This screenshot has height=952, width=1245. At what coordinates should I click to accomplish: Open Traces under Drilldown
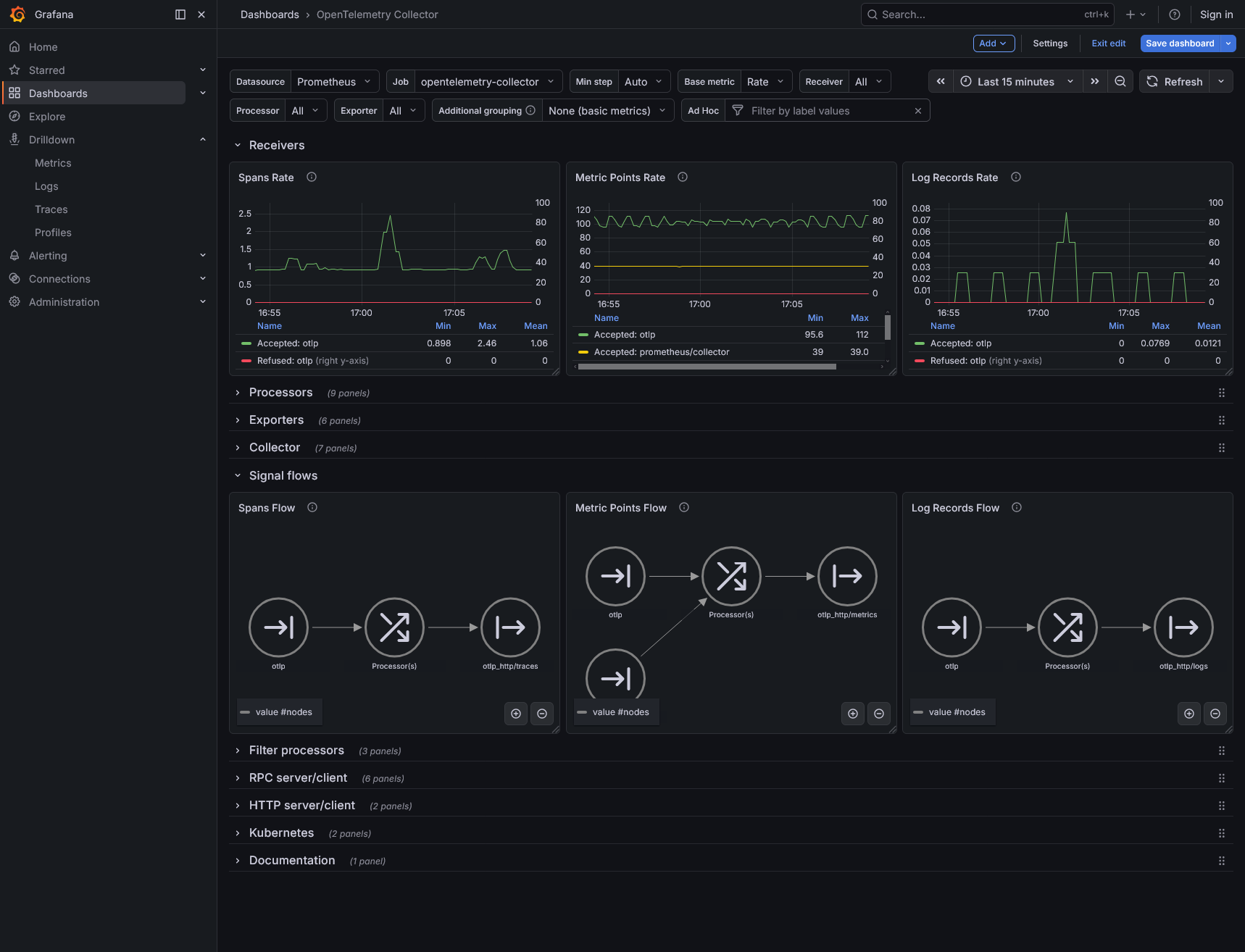51,209
